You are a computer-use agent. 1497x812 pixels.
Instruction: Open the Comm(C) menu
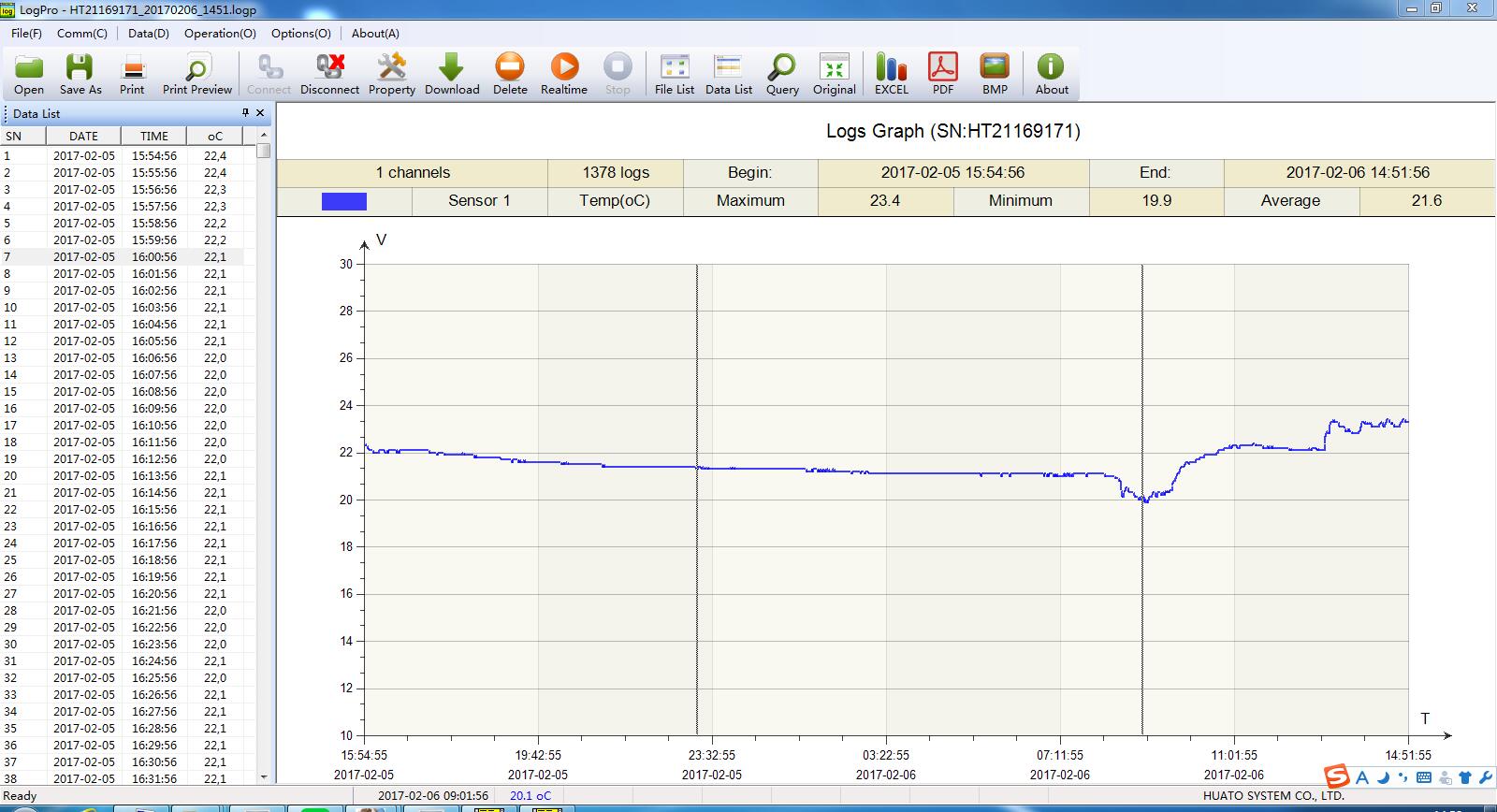[x=82, y=33]
